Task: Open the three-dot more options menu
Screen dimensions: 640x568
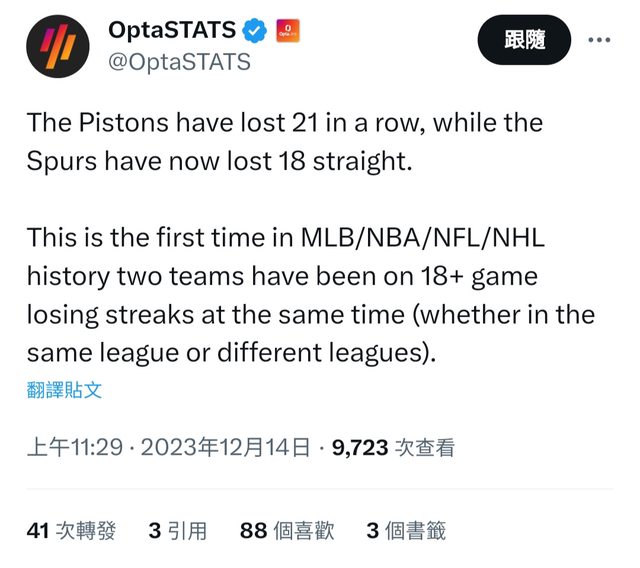Action: (598, 40)
